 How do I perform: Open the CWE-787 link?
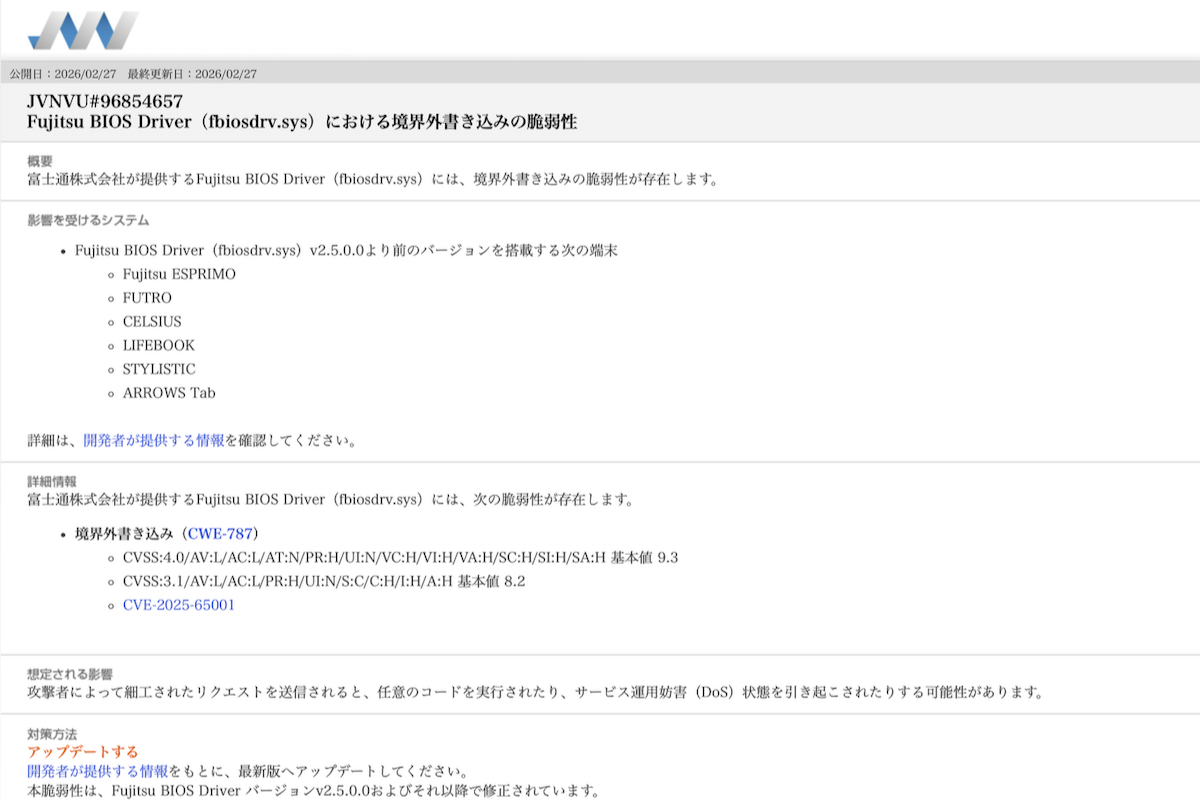(x=221, y=533)
